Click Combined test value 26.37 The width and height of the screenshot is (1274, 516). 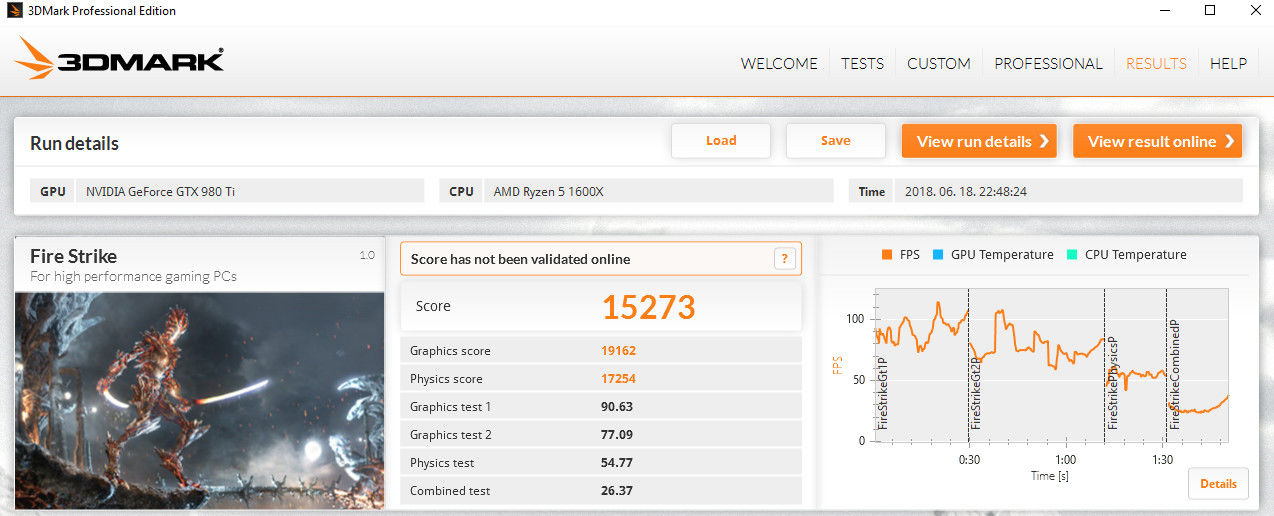click(x=617, y=491)
